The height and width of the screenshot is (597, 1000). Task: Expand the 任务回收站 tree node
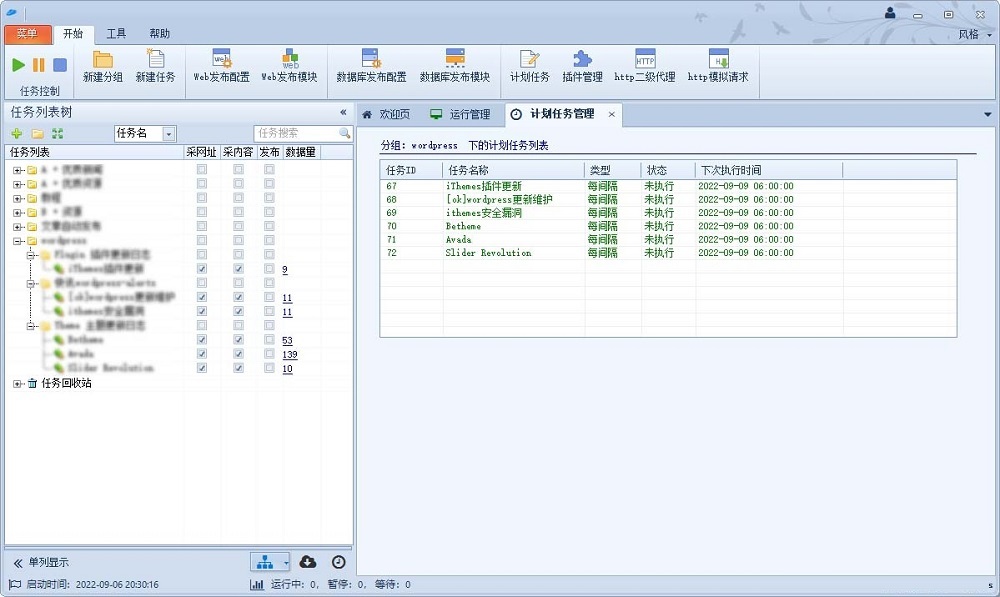(17, 383)
